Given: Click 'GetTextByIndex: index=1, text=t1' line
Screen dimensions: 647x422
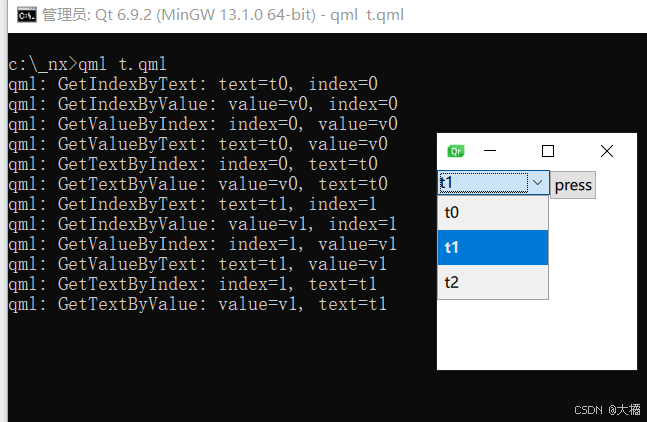Looking at the screenshot, I should pyautogui.click(x=193, y=284).
